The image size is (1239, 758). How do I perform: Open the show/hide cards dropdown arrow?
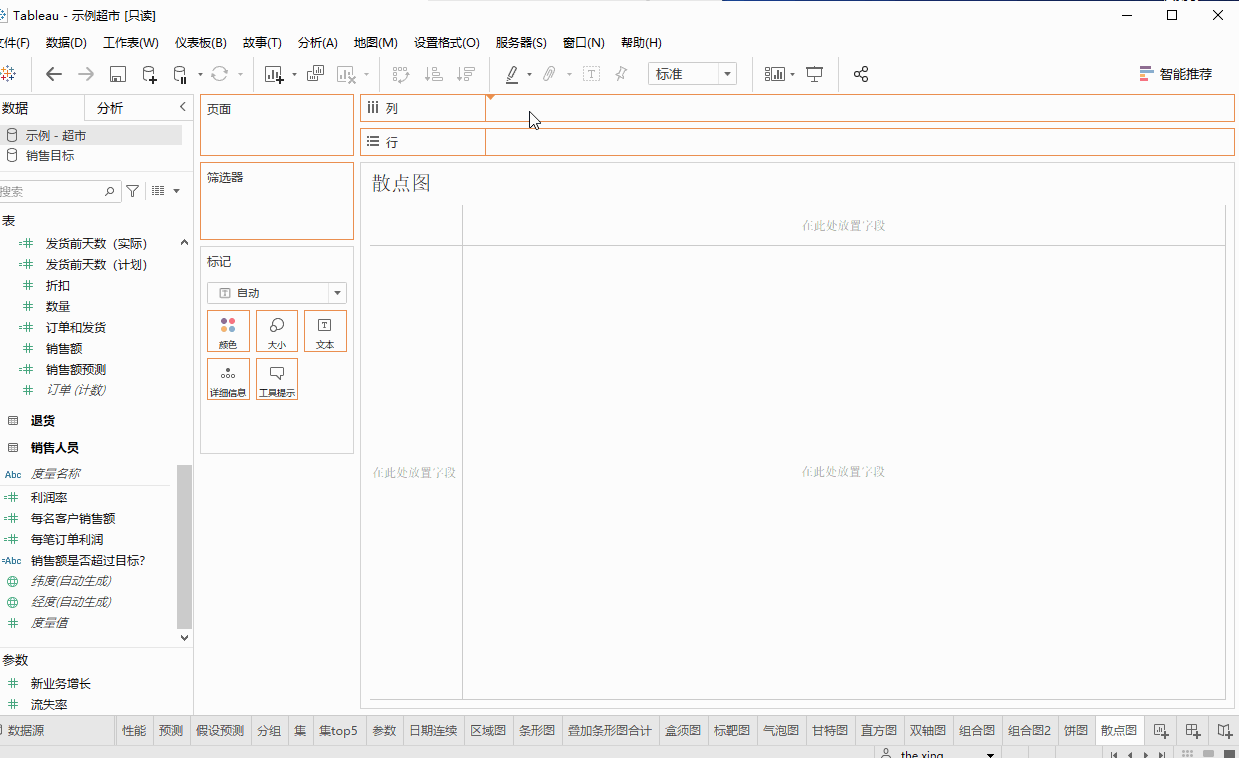click(x=792, y=75)
